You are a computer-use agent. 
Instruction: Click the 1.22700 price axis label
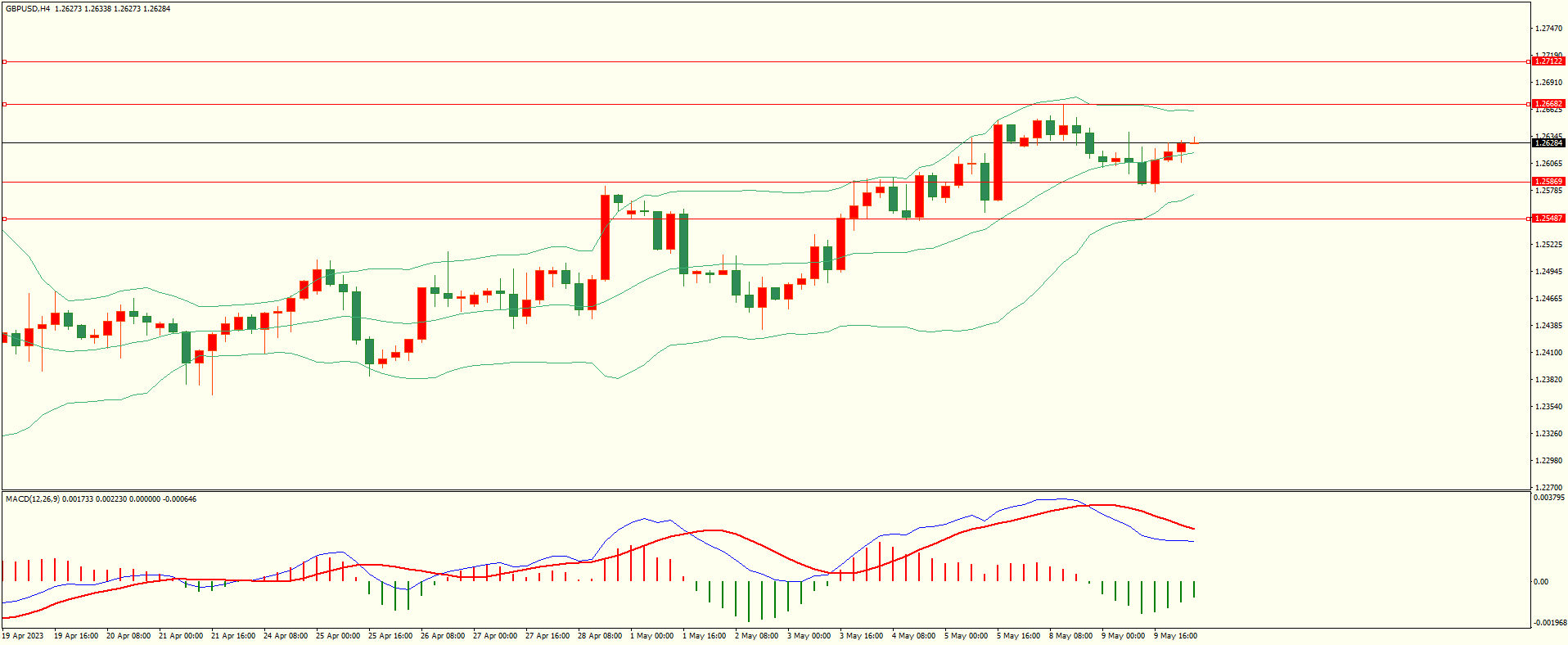click(x=1548, y=488)
